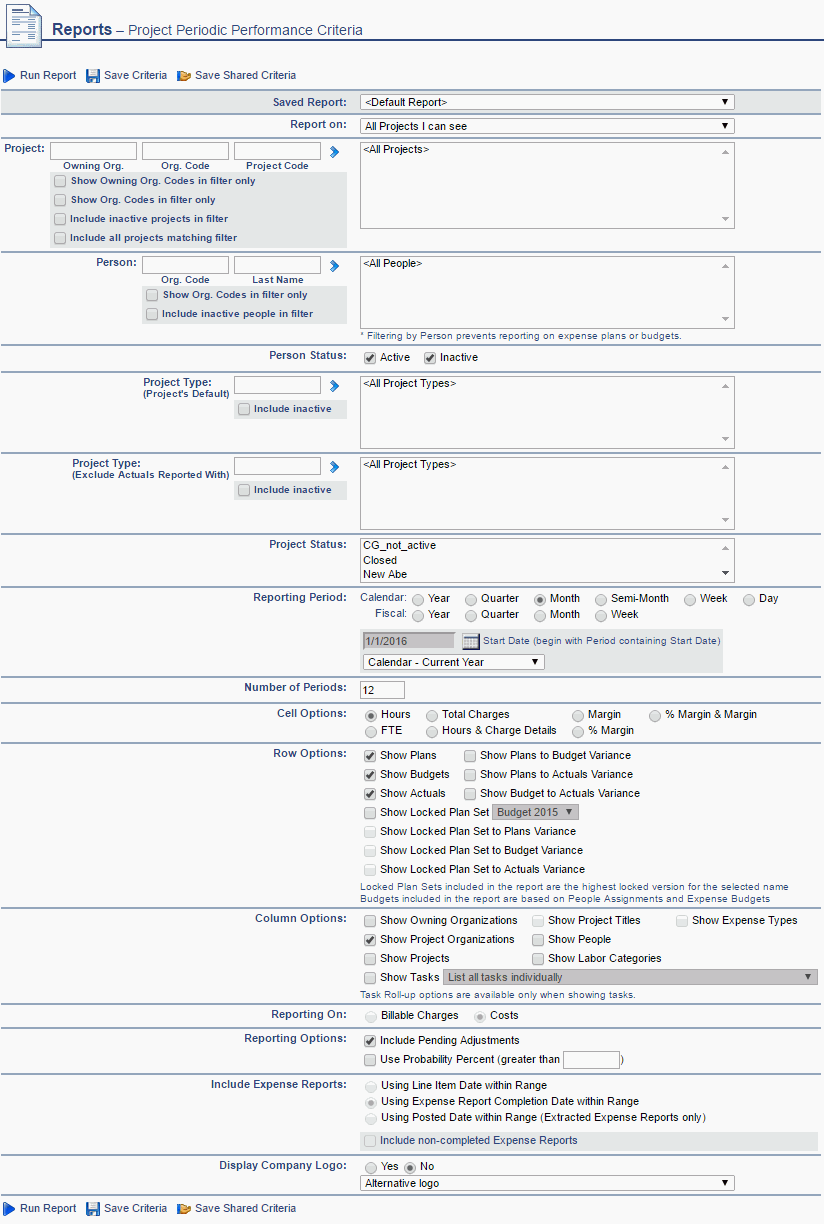Click the top Save Criteria disk icon

click(93, 76)
